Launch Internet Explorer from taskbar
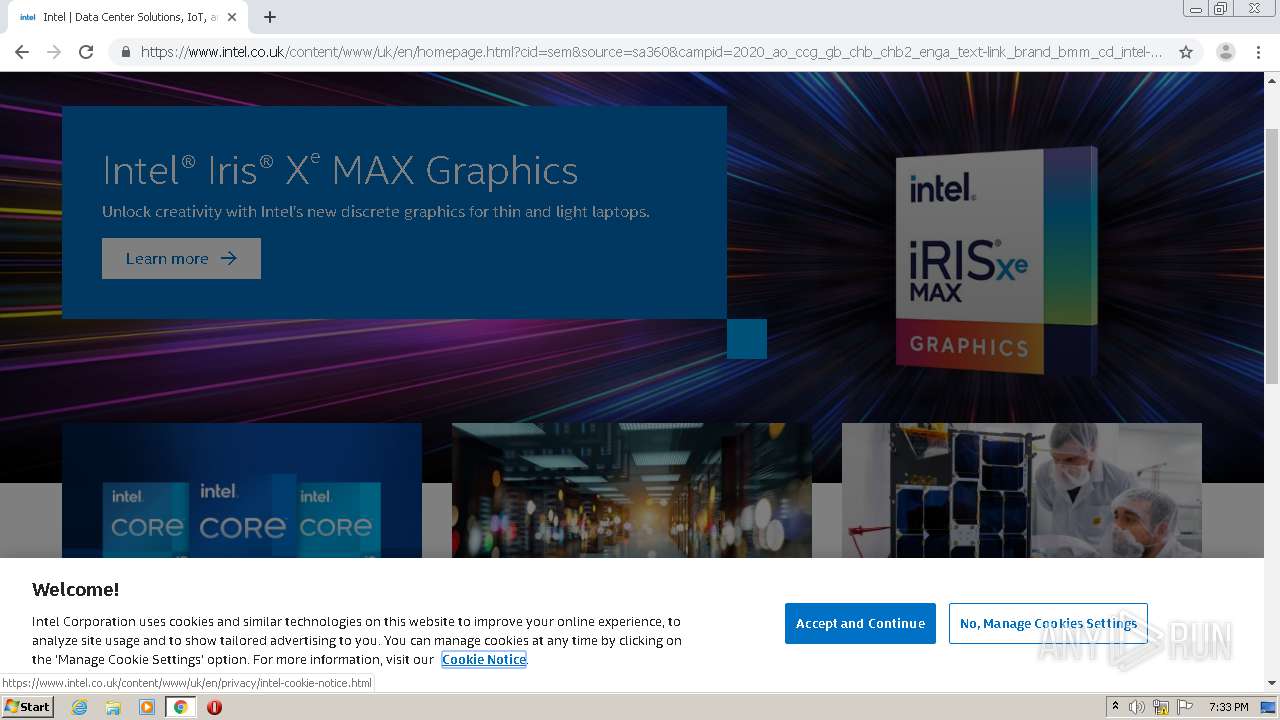1280x720 pixels. tap(80, 707)
